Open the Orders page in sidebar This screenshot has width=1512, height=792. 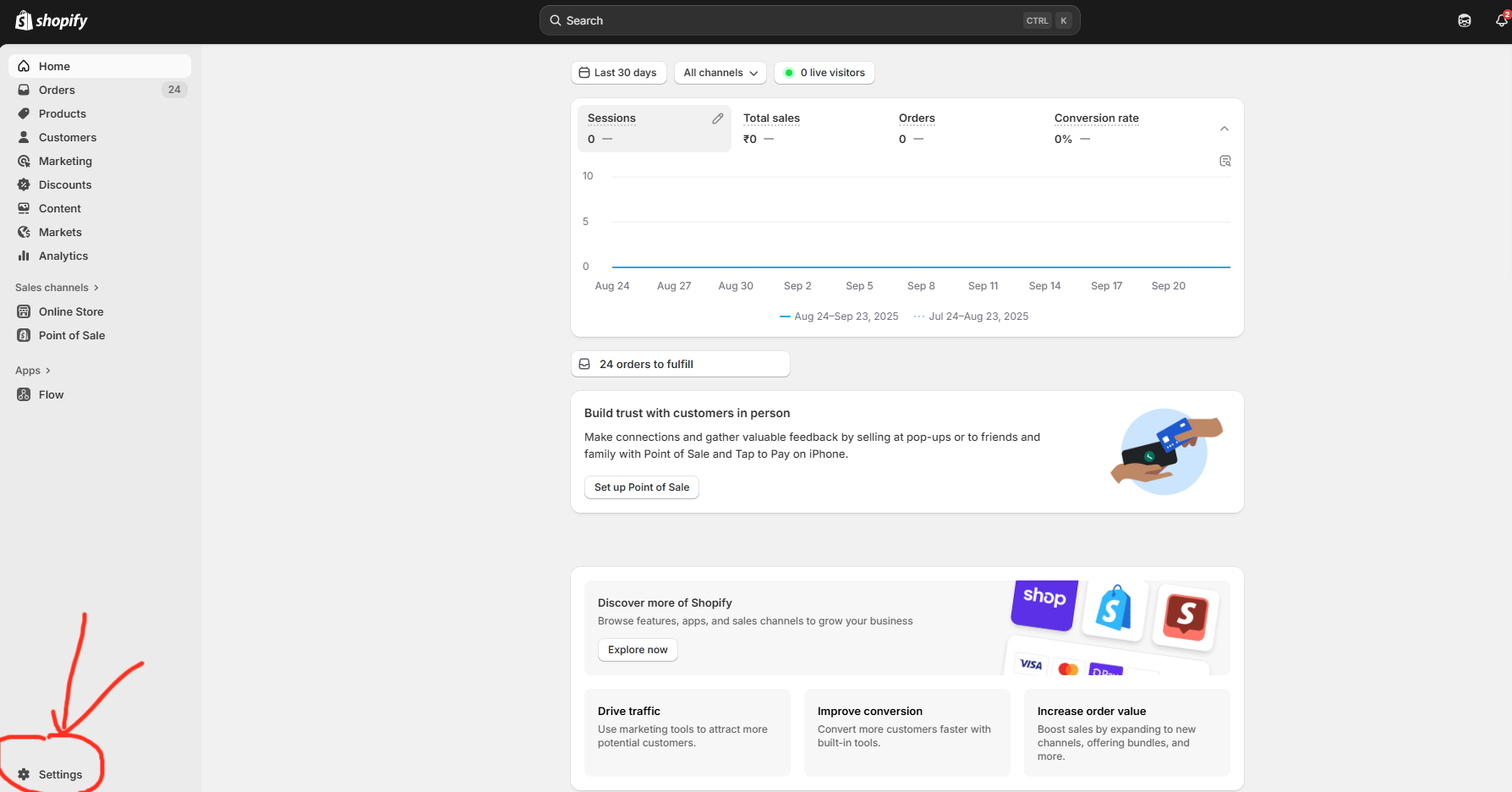click(57, 90)
